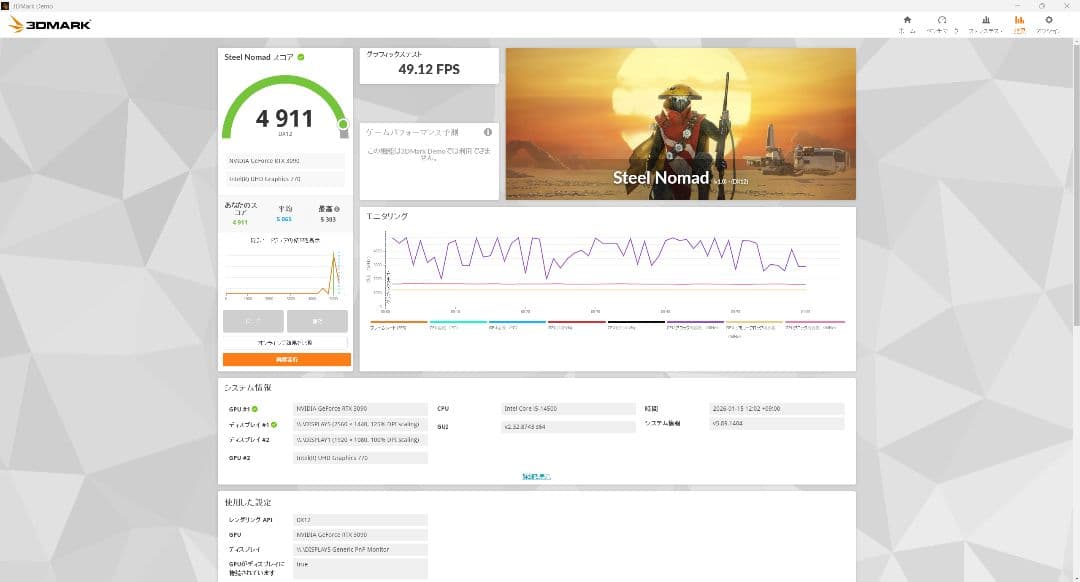Screen dimensions: 1080x582
Task: Click the NVIDIA GeForce RTX 3090 score entry
Action: pos(283,160)
